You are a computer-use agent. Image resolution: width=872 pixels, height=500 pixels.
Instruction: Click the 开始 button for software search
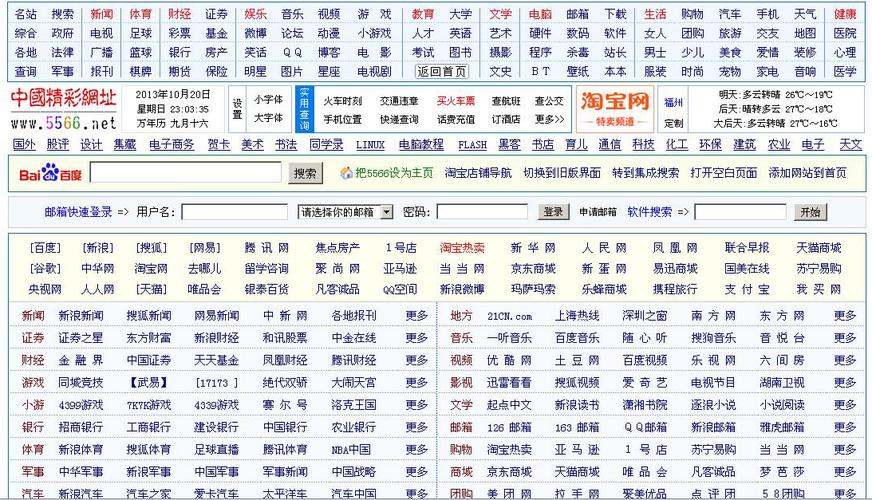click(x=810, y=212)
